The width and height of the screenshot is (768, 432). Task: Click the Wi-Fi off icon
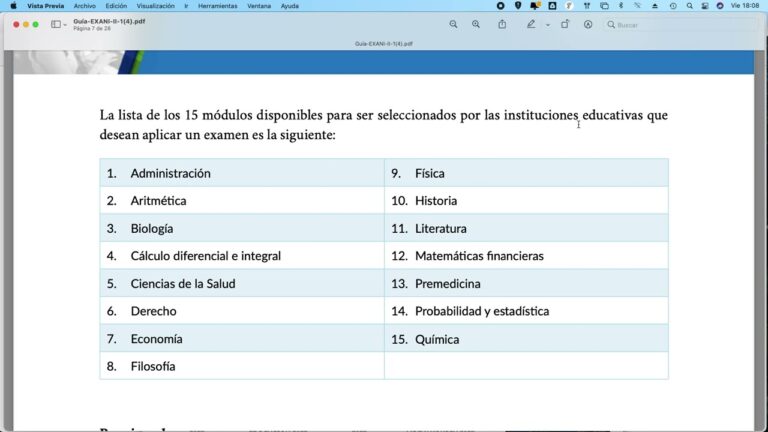pos(637,6)
